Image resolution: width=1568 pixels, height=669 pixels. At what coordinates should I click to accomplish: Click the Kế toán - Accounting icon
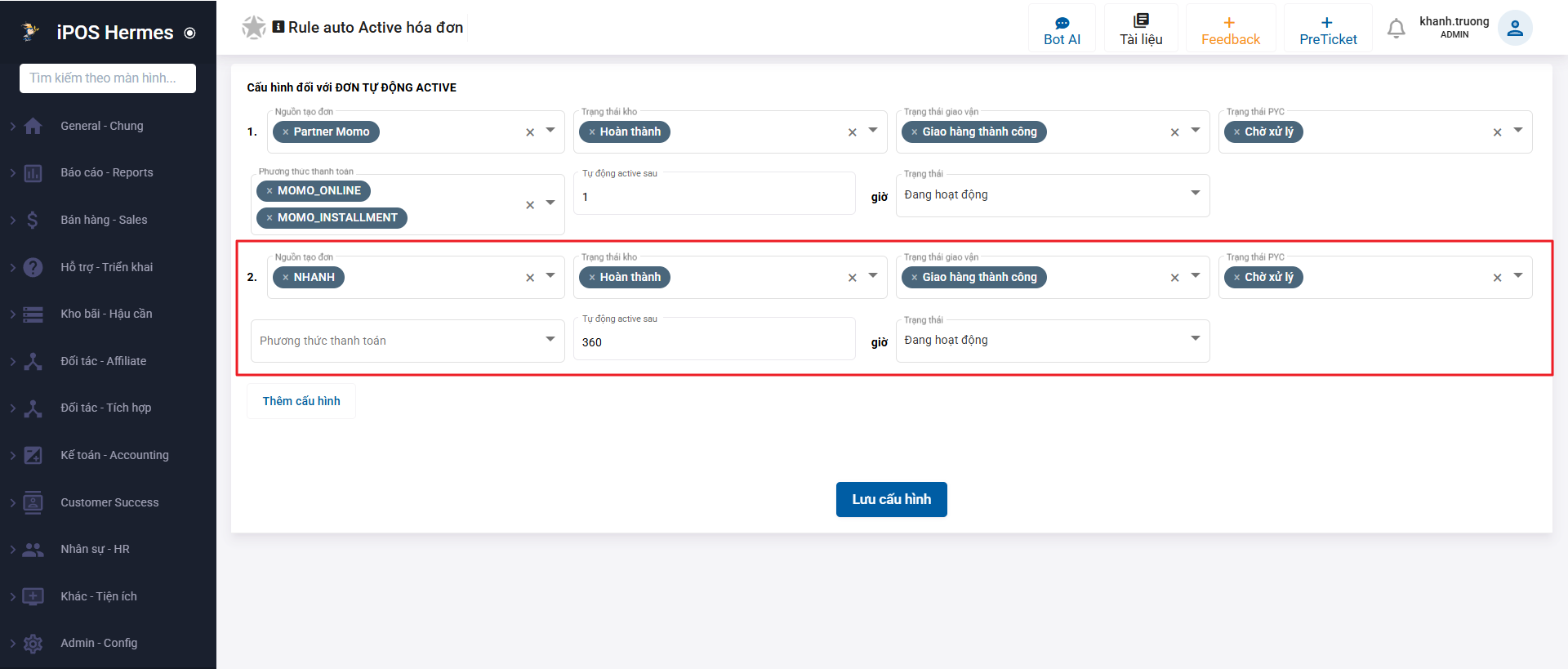click(x=33, y=455)
